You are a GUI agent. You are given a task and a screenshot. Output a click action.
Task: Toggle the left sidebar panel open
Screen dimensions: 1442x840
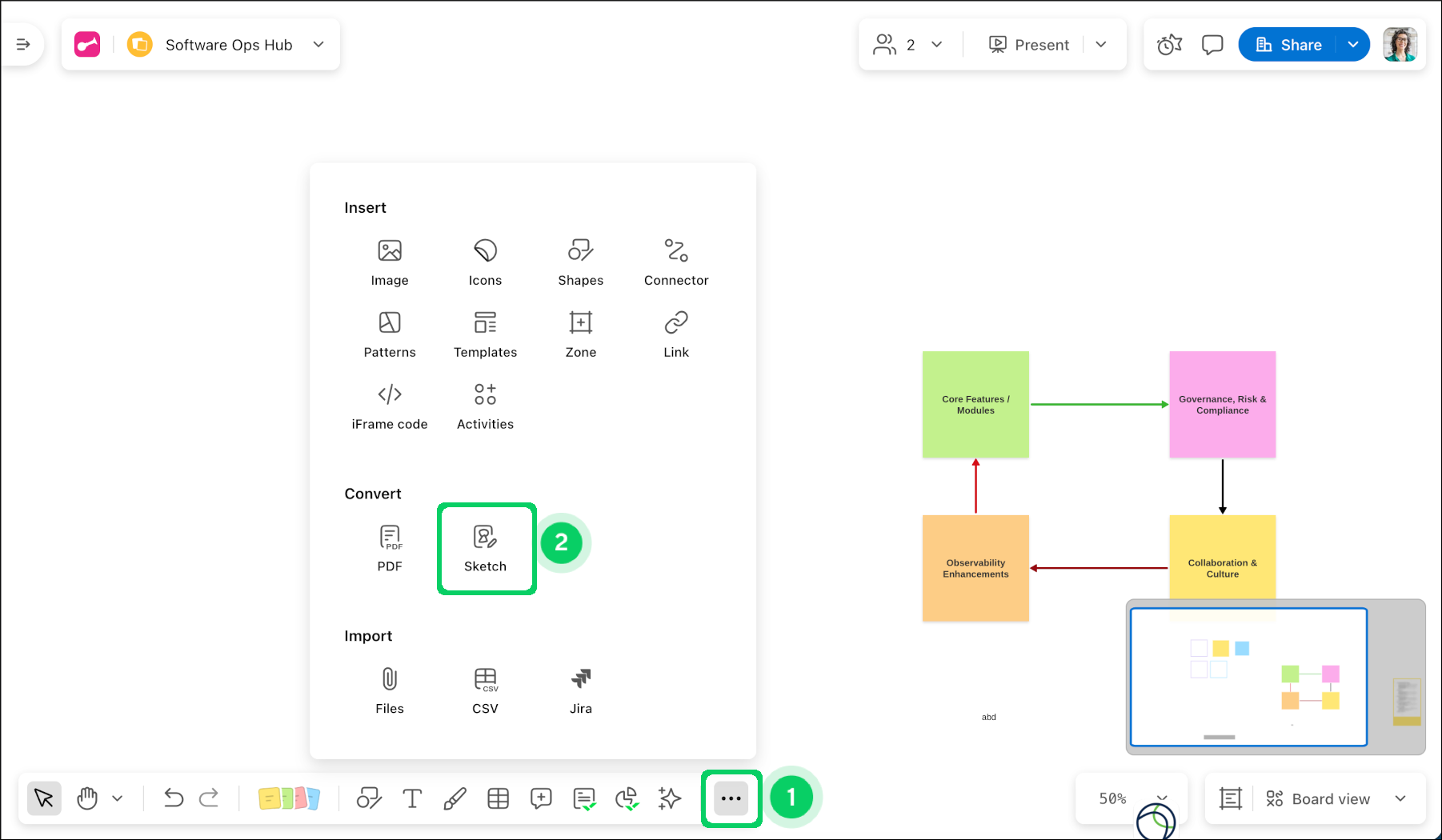pyautogui.click(x=23, y=45)
